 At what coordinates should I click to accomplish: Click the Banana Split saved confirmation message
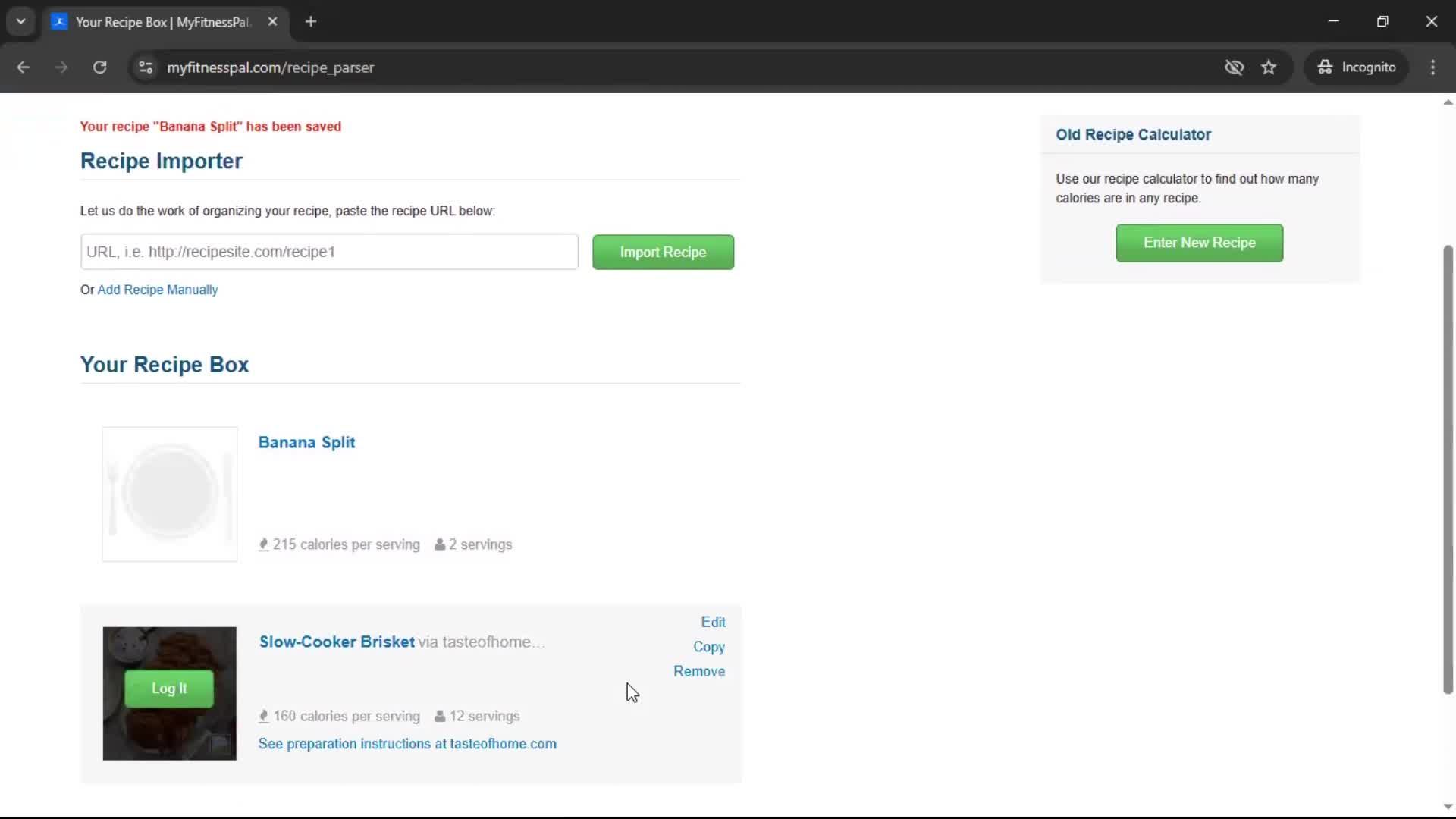coord(211,127)
